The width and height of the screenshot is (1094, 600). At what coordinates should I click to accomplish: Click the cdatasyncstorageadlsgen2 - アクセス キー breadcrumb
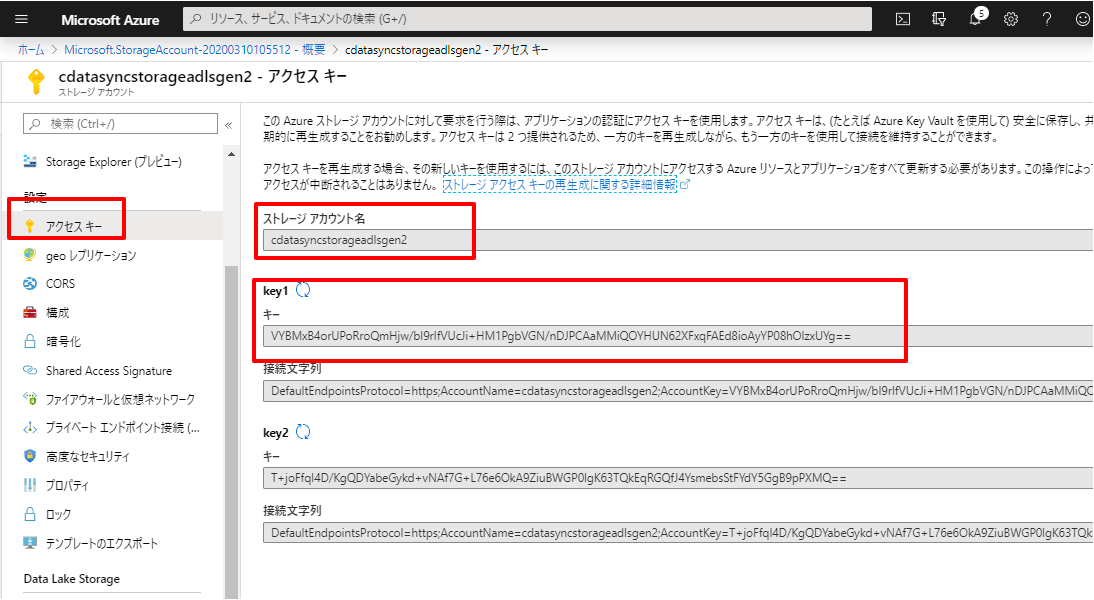coord(447,50)
